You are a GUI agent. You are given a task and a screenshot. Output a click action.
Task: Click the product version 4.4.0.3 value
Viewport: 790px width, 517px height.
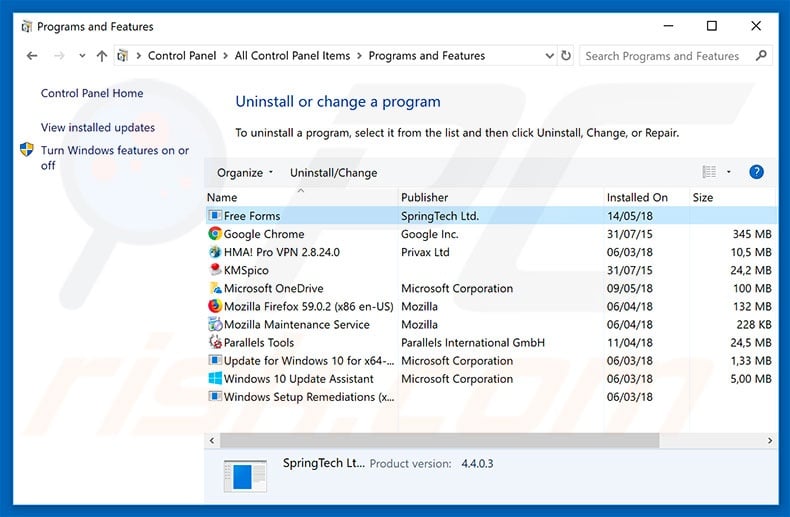(x=477, y=464)
